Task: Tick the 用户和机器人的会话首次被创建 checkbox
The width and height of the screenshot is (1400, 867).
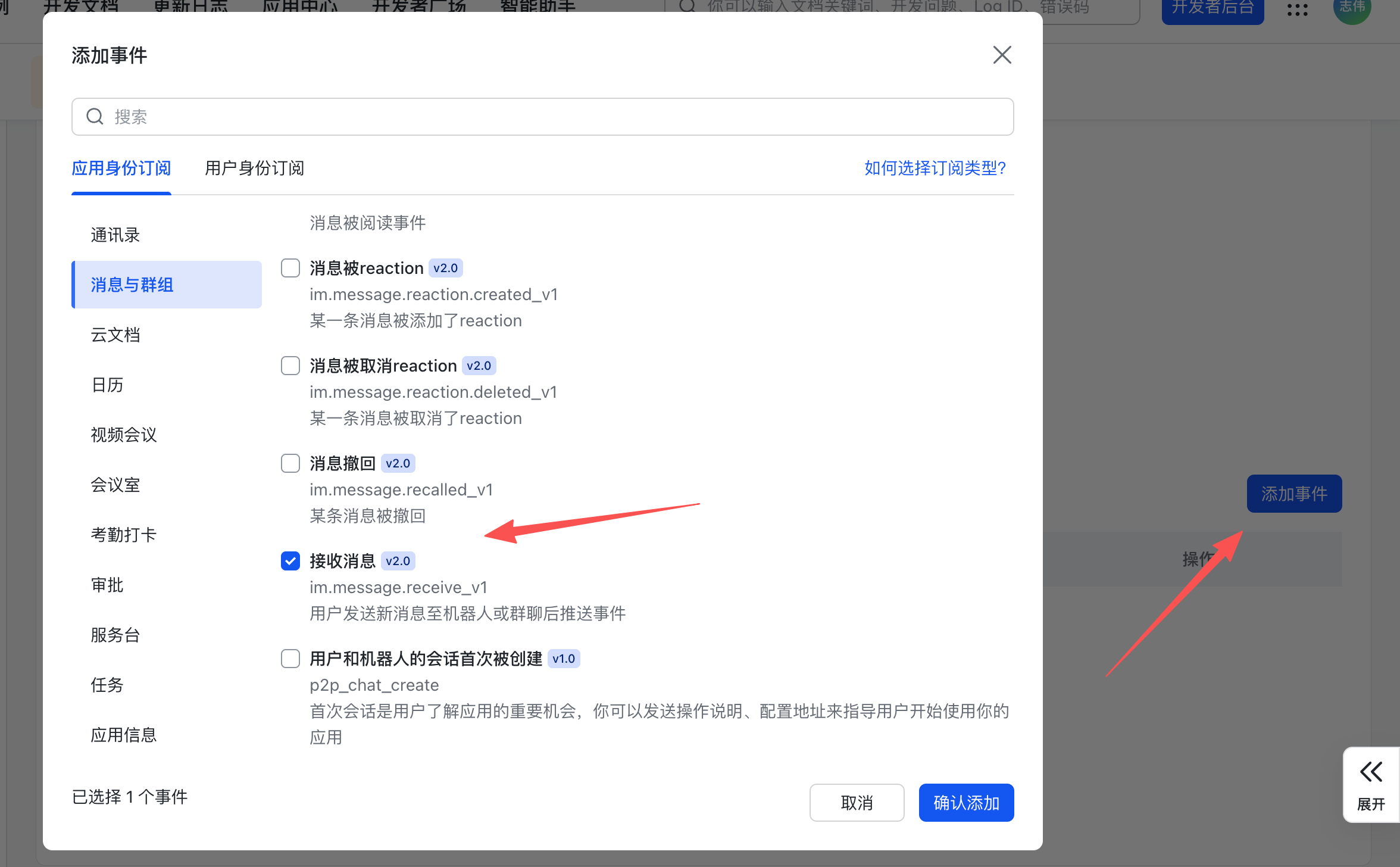Action: point(290,659)
